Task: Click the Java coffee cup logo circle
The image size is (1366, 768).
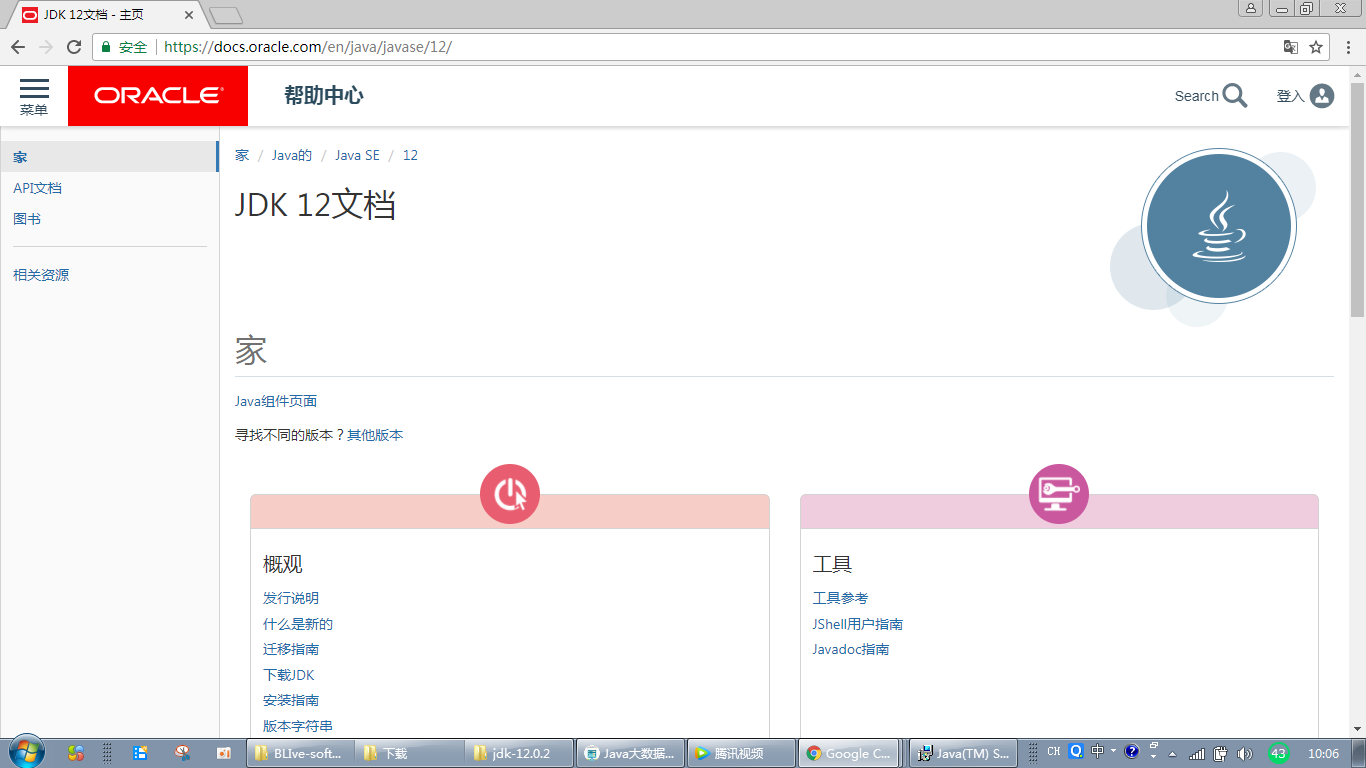Action: [1218, 226]
